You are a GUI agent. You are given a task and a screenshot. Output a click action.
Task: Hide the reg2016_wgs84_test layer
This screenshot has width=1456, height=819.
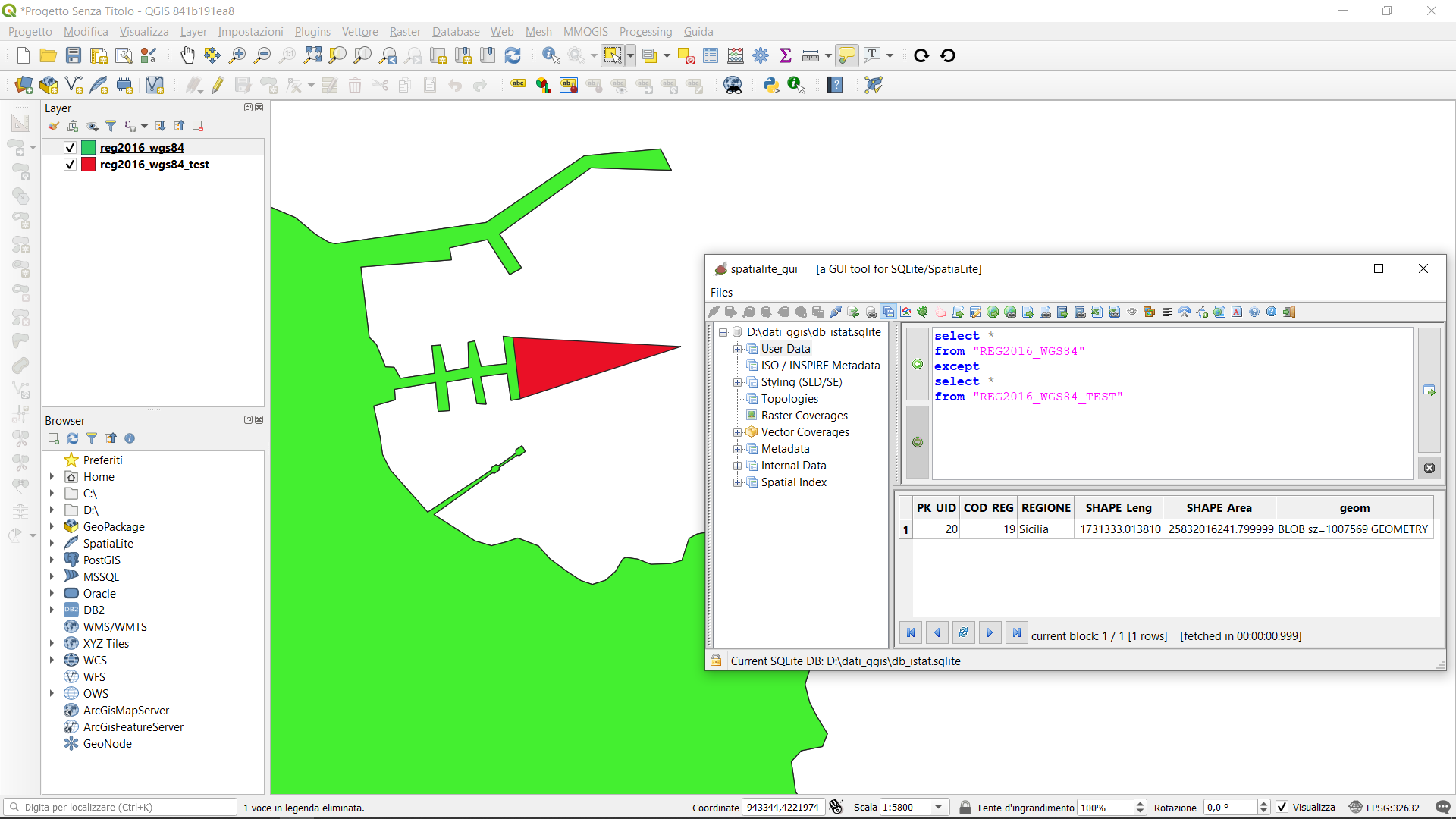(x=70, y=165)
